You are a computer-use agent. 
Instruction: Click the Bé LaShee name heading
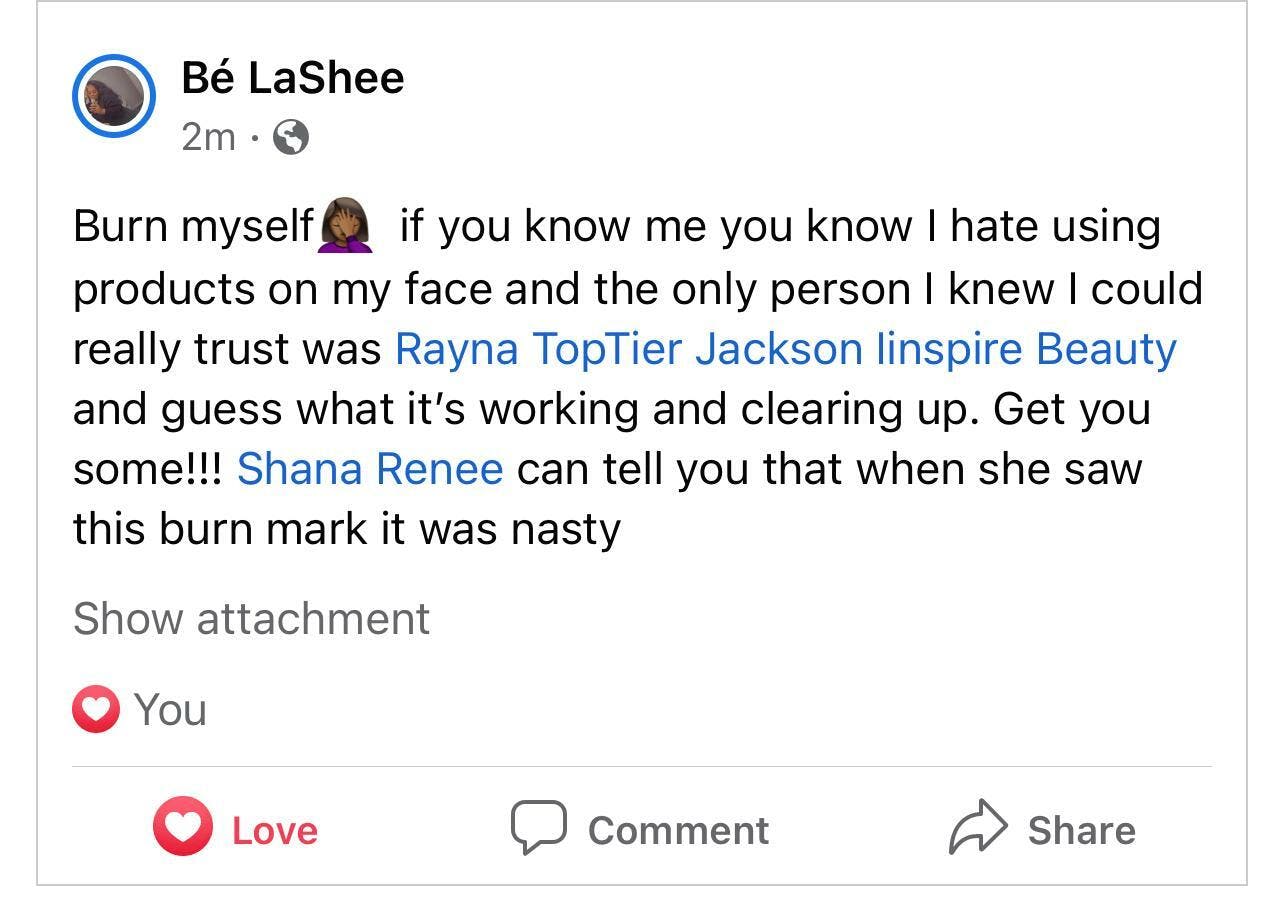tap(293, 78)
